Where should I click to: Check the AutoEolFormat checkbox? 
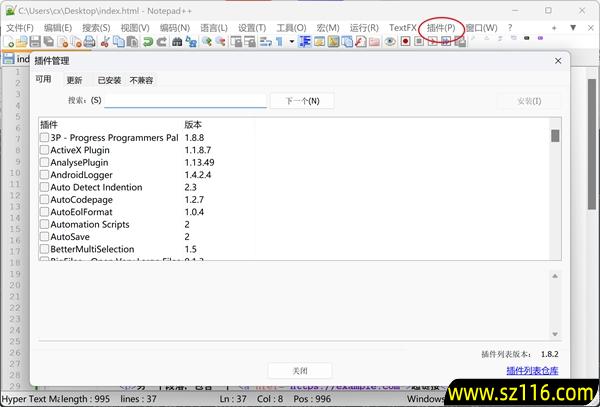(44, 212)
